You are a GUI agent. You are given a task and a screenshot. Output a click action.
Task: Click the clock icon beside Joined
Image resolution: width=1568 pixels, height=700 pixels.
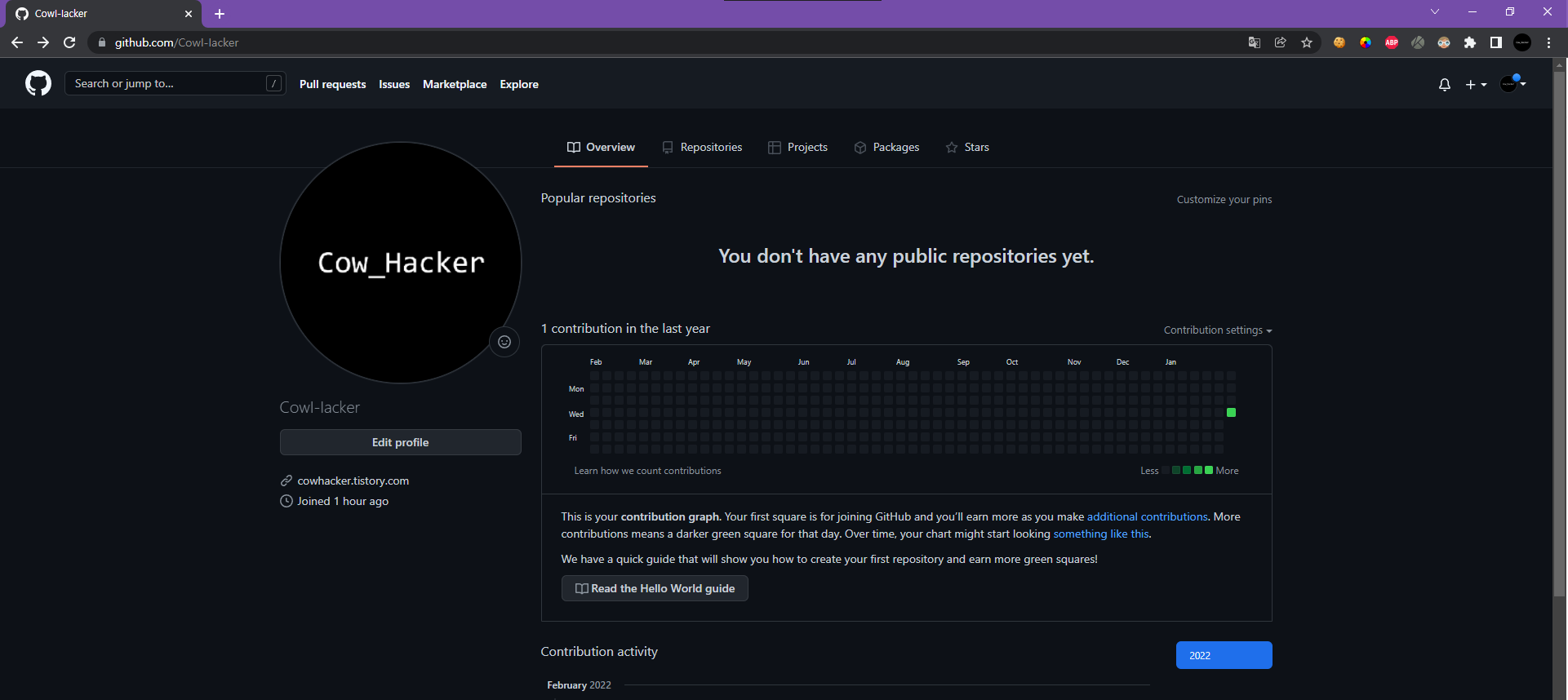(287, 501)
